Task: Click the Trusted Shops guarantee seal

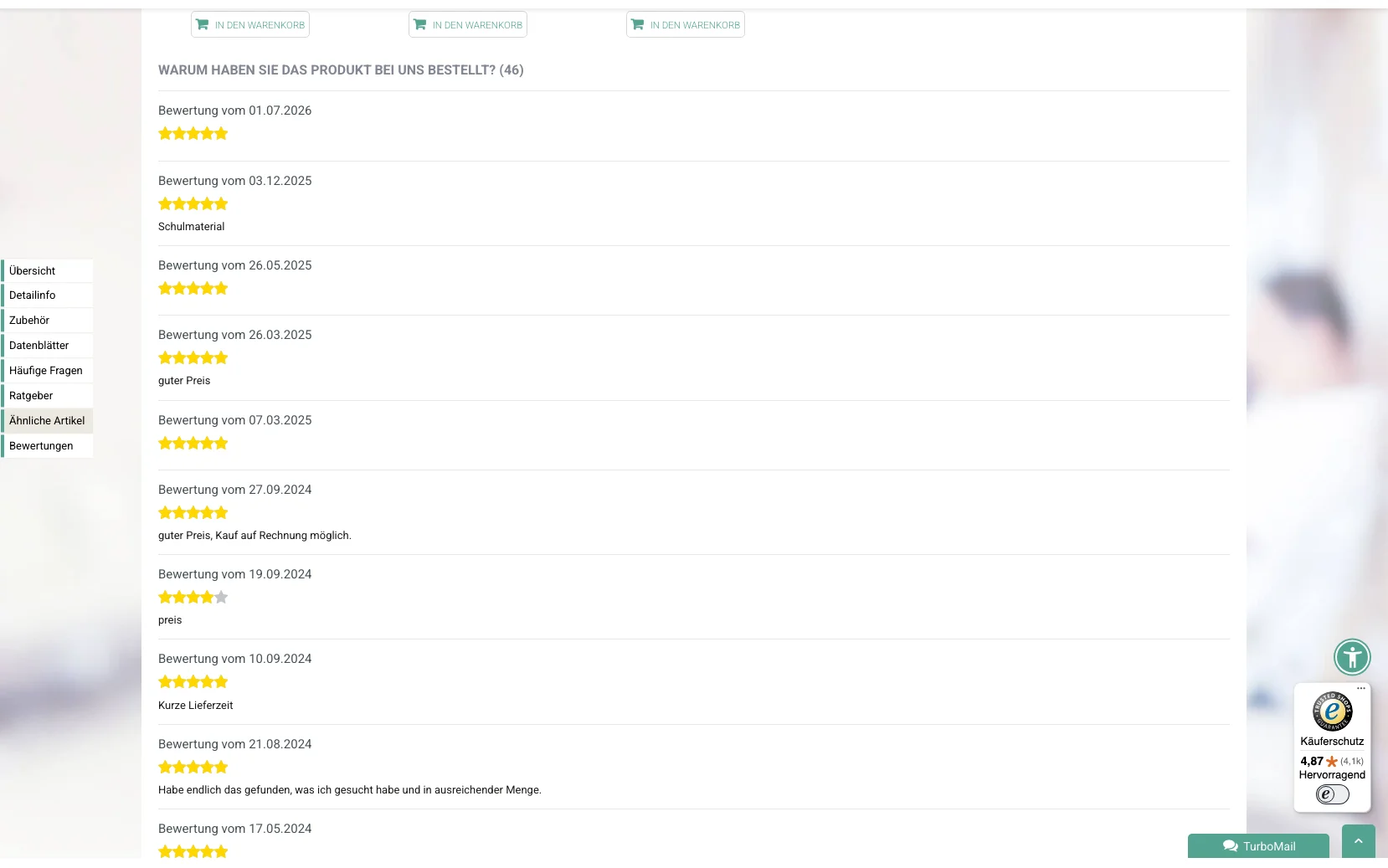Action: (x=1332, y=712)
